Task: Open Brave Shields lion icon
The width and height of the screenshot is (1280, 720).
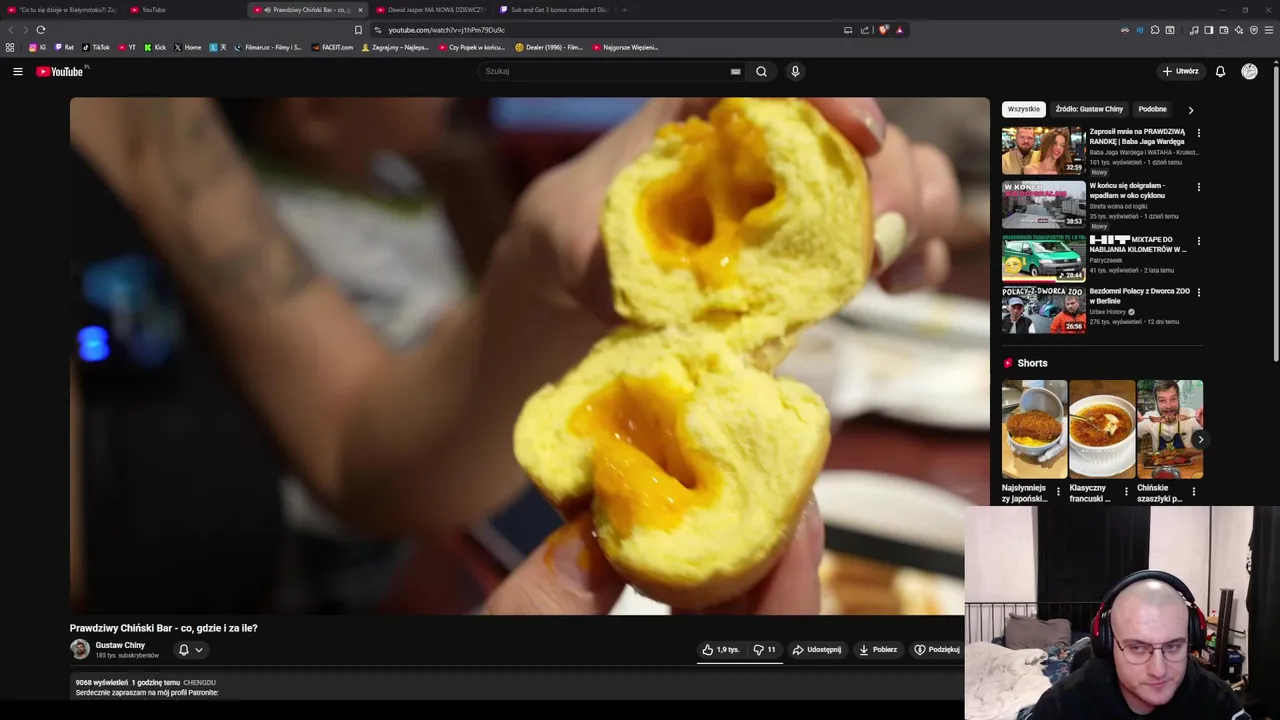Action: click(x=883, y=30)
